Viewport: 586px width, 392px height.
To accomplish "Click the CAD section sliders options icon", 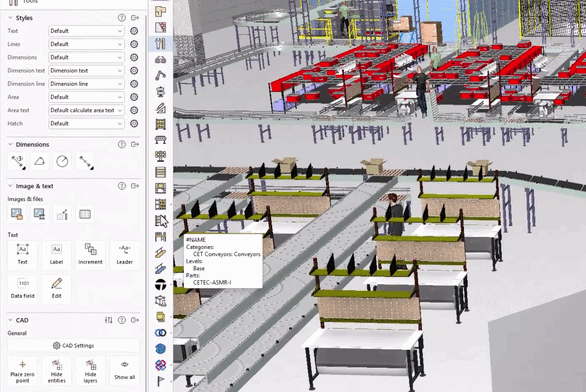I will pyautogui.click(x=108, y=320).
